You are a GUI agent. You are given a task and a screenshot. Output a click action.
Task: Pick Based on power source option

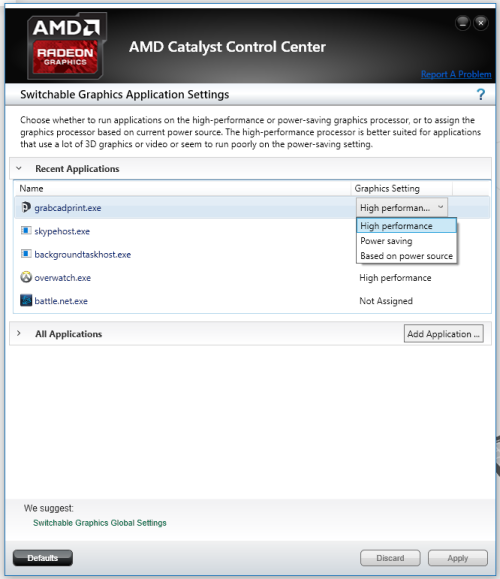[406, 256]
